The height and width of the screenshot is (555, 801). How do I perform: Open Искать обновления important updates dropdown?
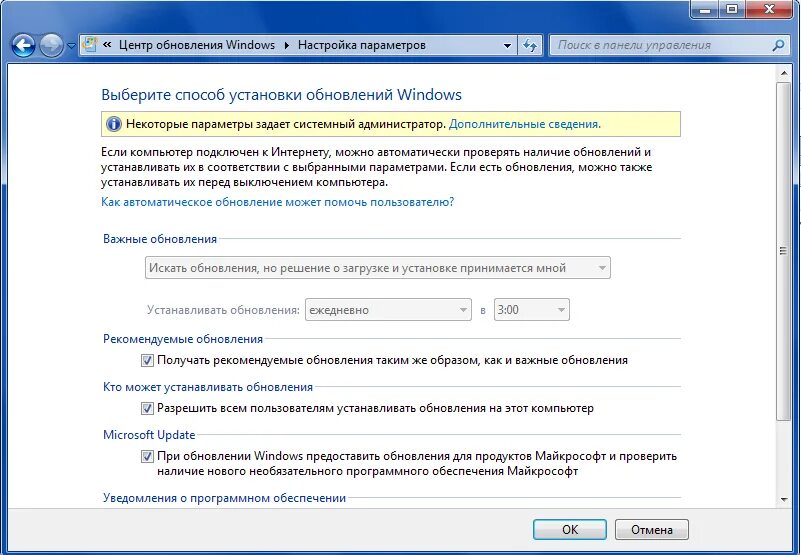378,268
